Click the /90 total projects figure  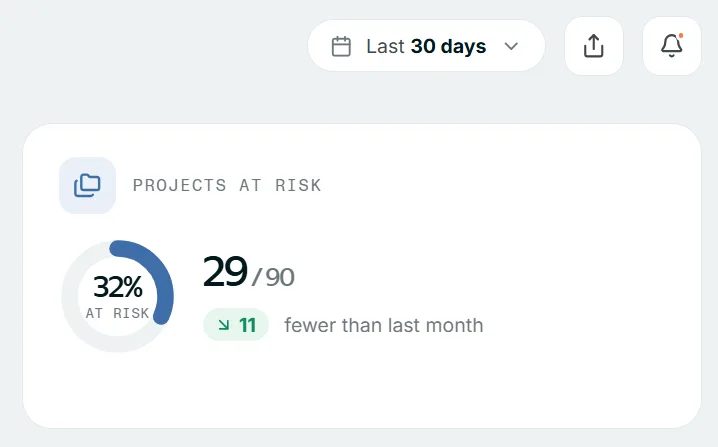[273, 277]
